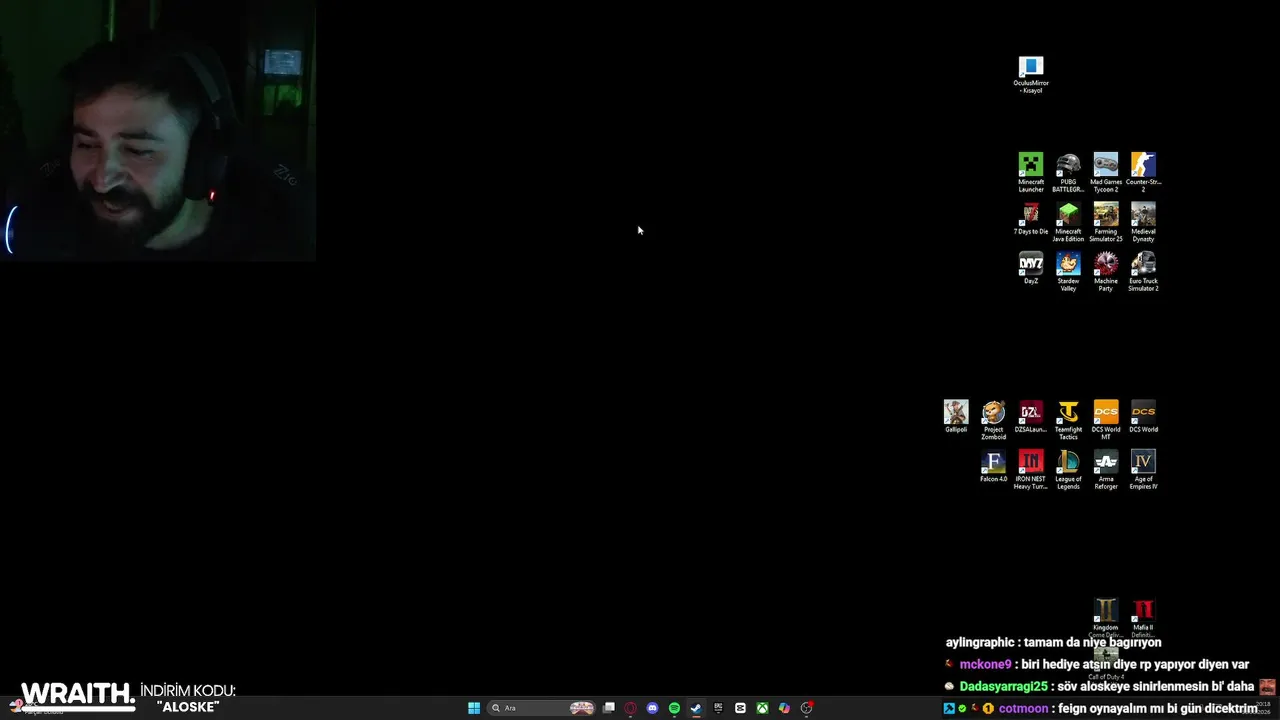Launch the Minecraft Launcher desktop icon
The width and height of the screenshot is (1280, 720).
coord(1031,172)
